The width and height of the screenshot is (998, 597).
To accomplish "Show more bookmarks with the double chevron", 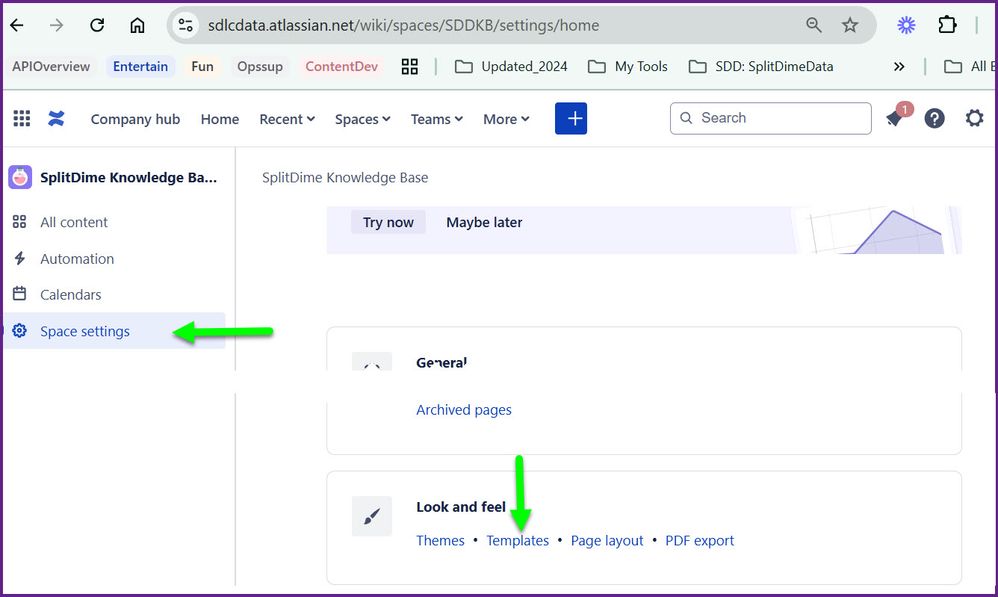I will click(x=899, y=66).
